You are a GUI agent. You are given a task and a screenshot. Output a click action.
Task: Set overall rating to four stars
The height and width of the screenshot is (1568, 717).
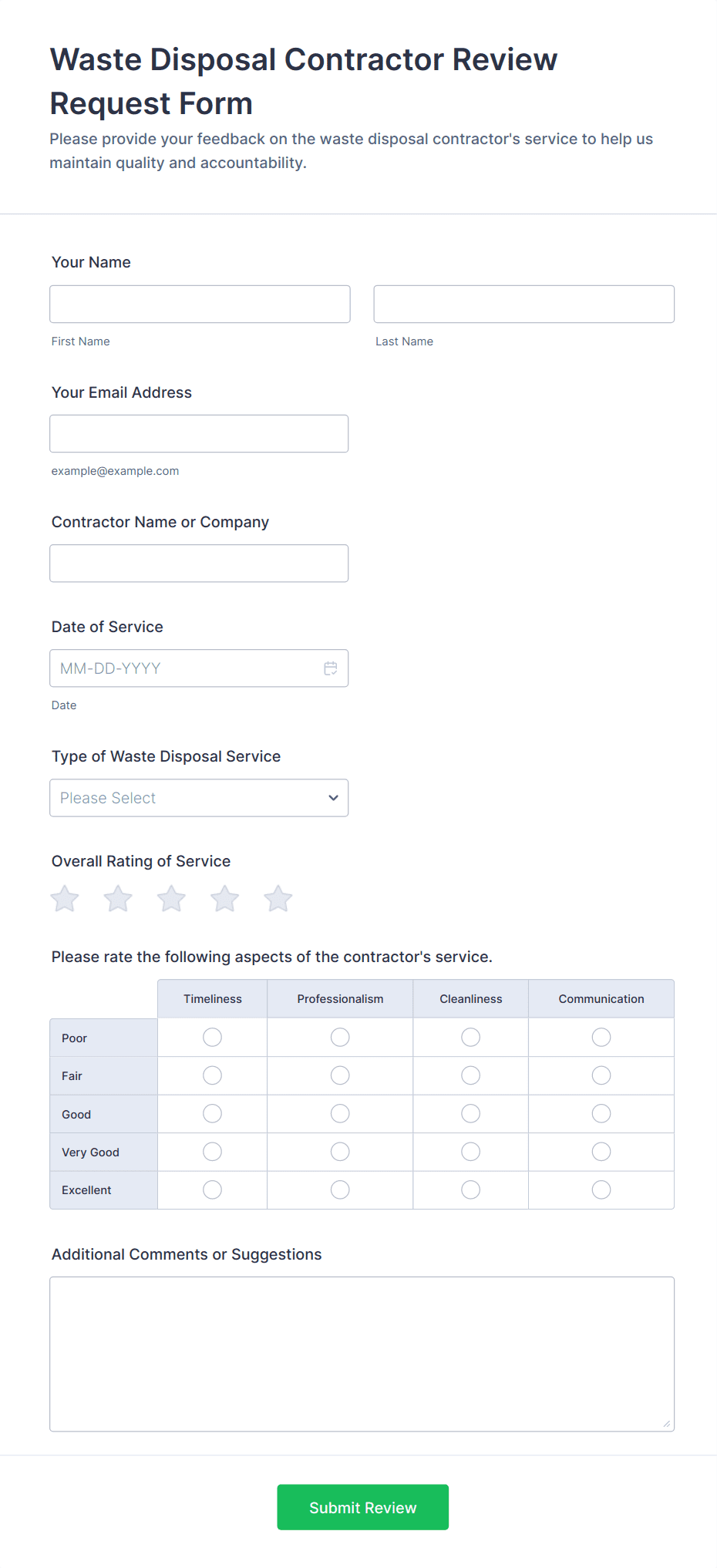tap(225, 899)
